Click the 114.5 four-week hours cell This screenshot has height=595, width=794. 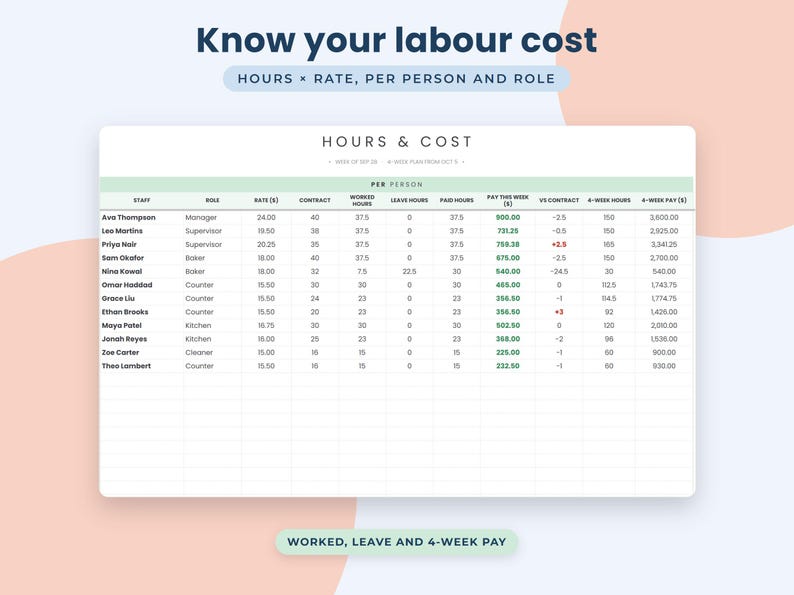609,298
